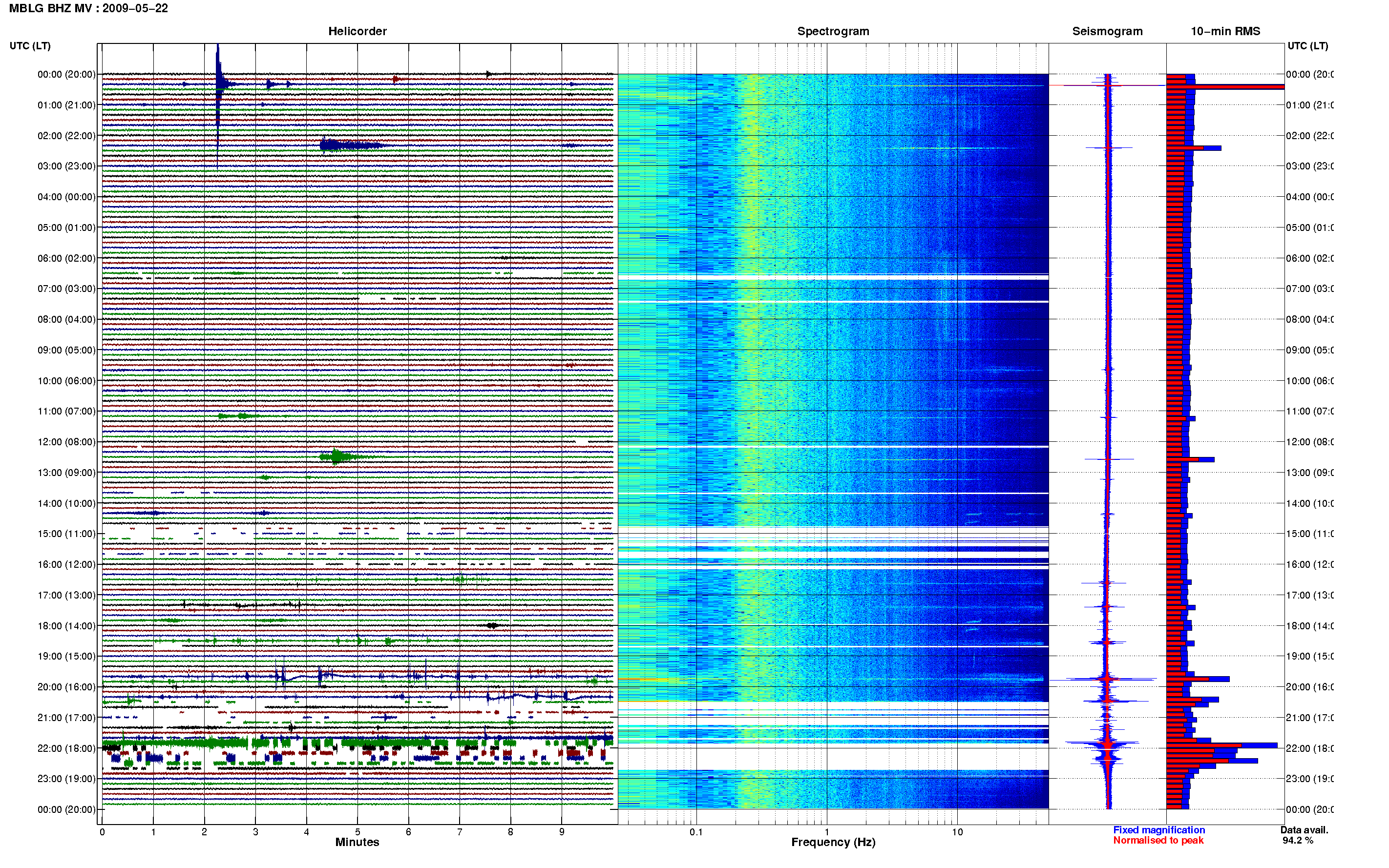This screenshot has height=868, width=1389.
Task: Click the left time label '20:00 (16:00)'
Action: pyautogui.click(x=66, y=686)
